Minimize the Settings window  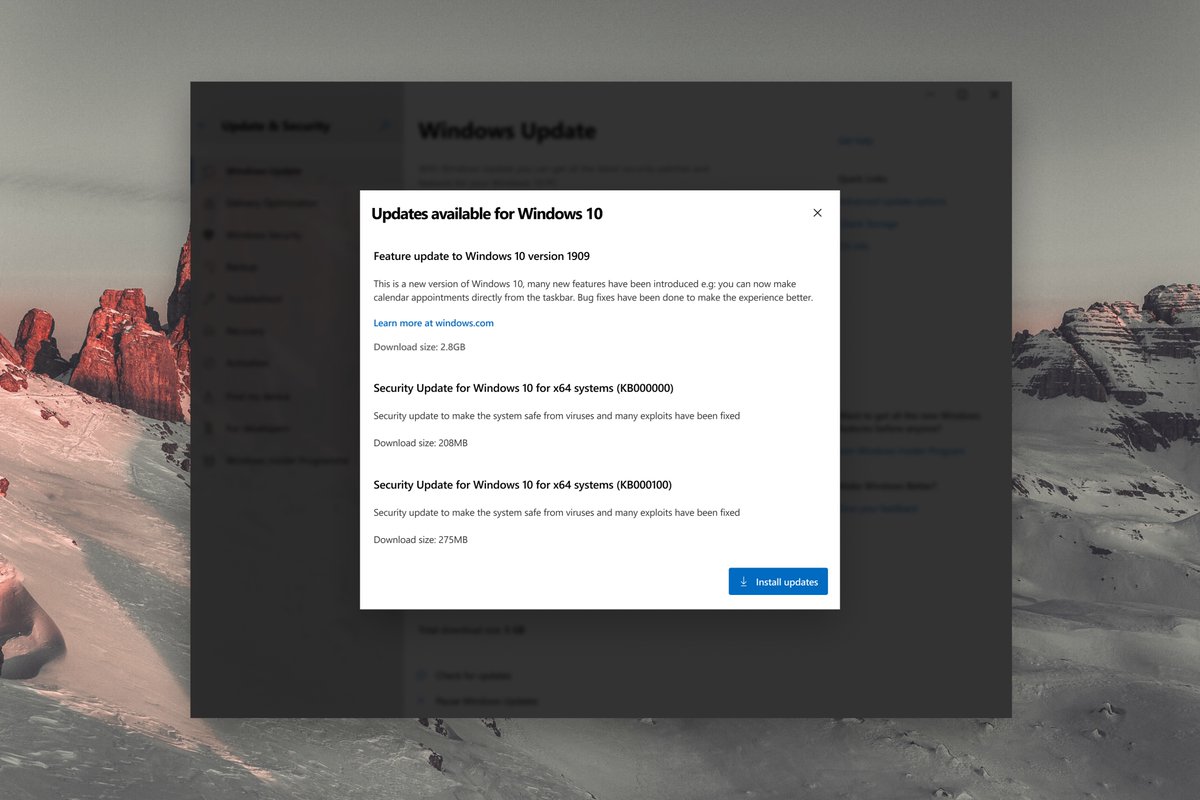[x=930, y=94]
